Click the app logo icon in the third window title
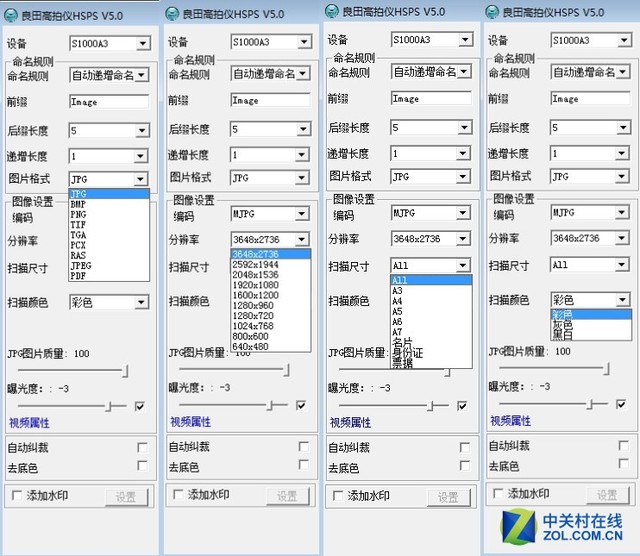Image resolution: width=640 pixels, height=556 pixels. pos(332,11)
